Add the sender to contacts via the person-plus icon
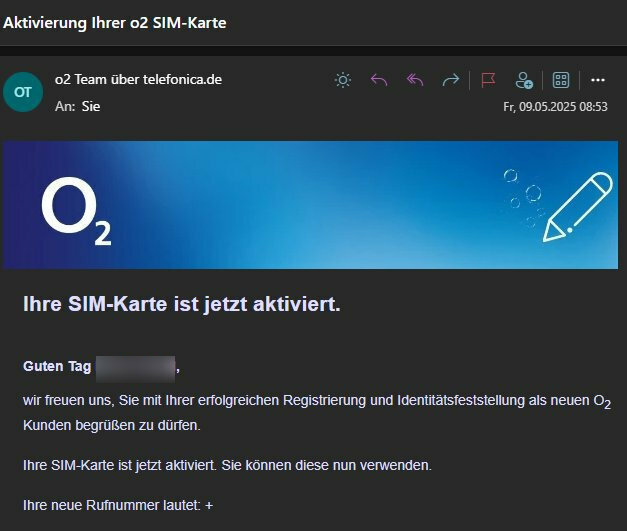Image resolution: width=627 pixels, height=531 pixels. pyautogui.click(x=524, y=80)
